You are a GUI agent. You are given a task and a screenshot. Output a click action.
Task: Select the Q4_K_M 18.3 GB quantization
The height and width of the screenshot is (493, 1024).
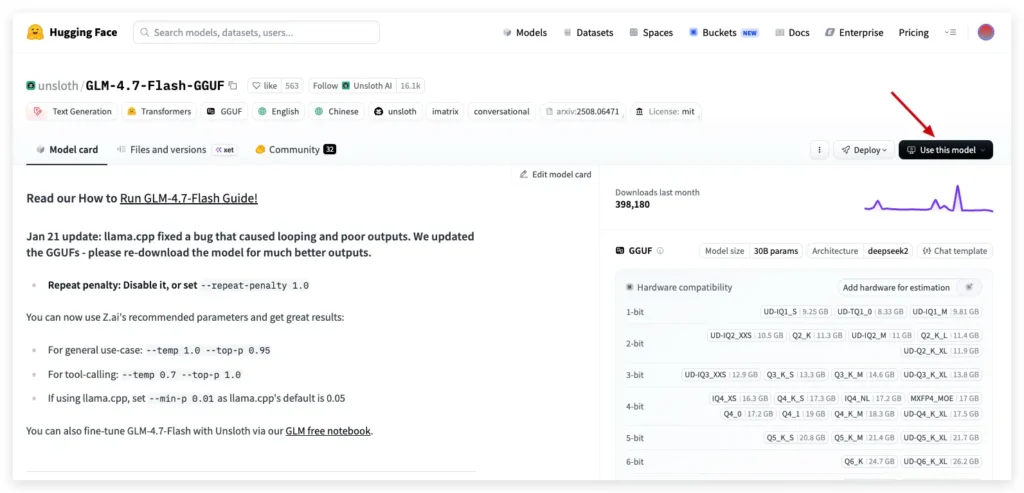pos(863,413)
